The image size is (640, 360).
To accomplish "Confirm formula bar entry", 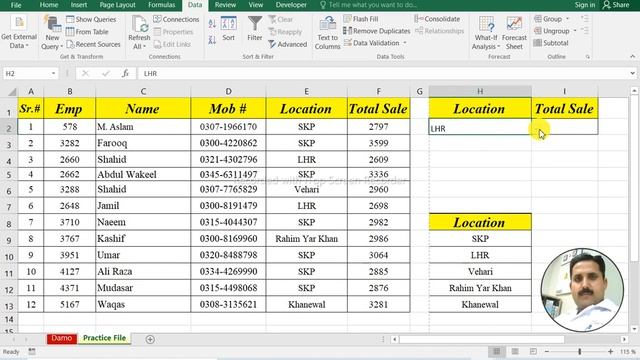I will [106, 73].
